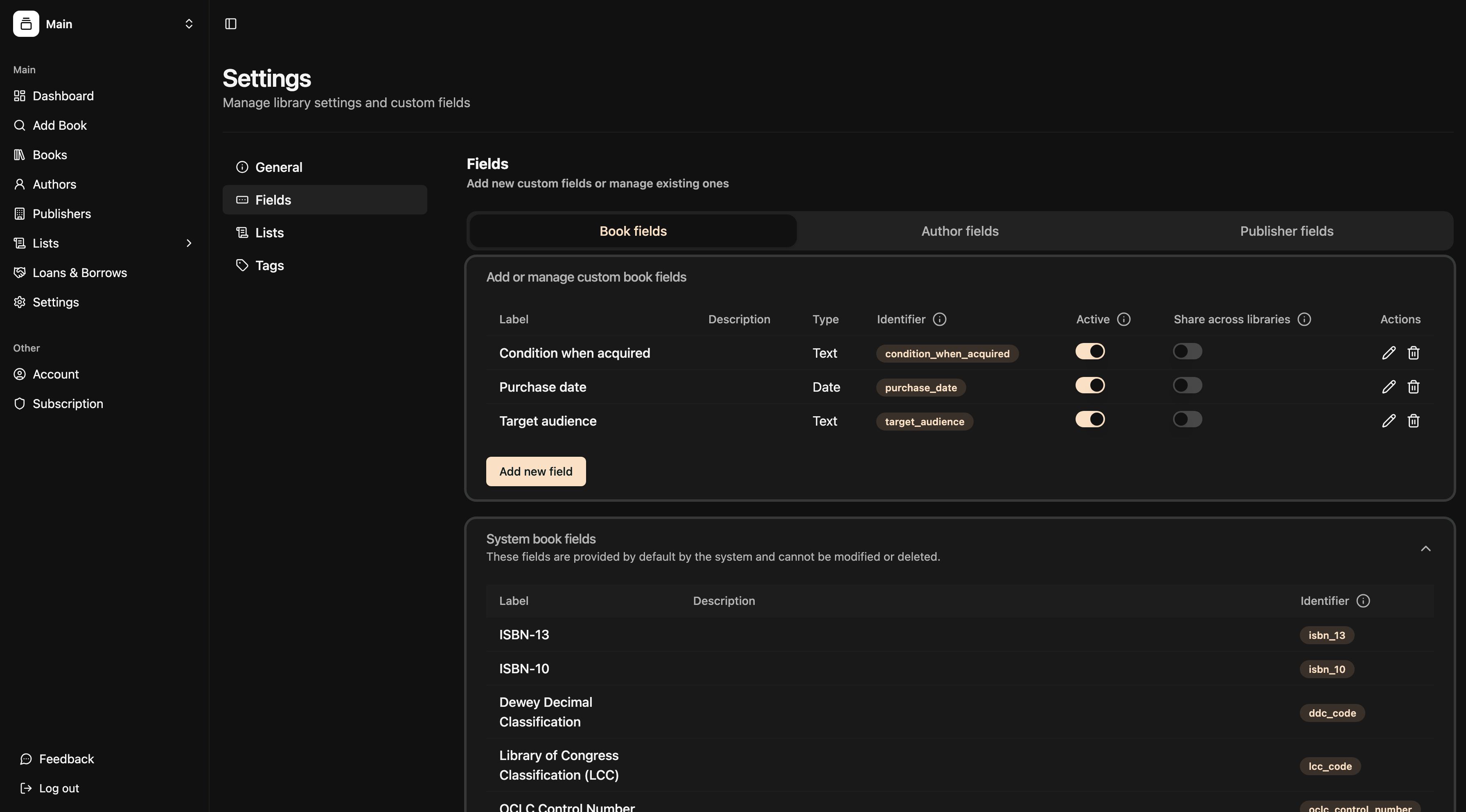Delete the Target audience field
Image resolution: width=1466 pixels, height=812 pixels.
tap(1413, 420)
